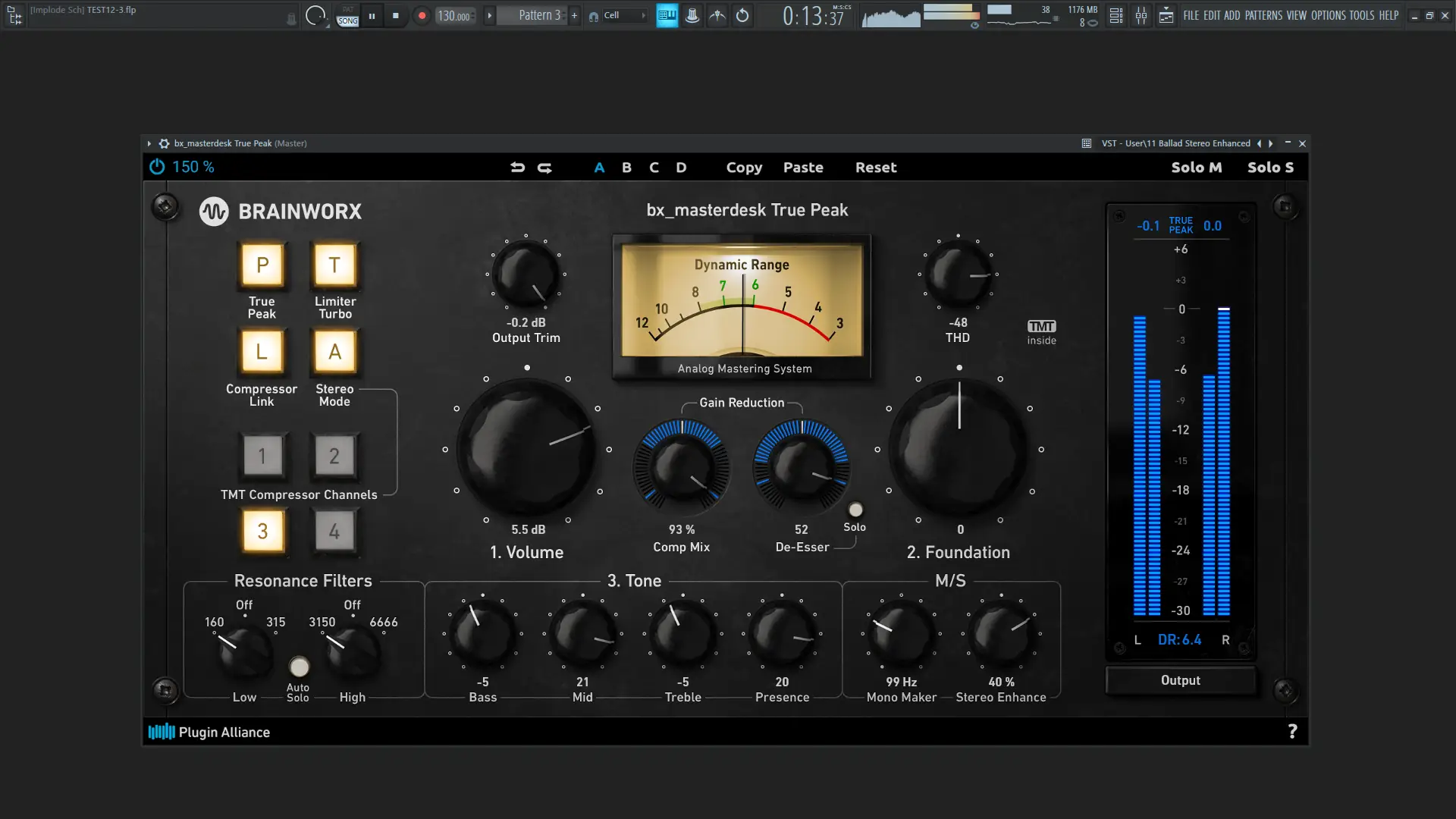Select preset slot B
The width and height of the screenshot is (1456, 819).
[x=626, y=168]
